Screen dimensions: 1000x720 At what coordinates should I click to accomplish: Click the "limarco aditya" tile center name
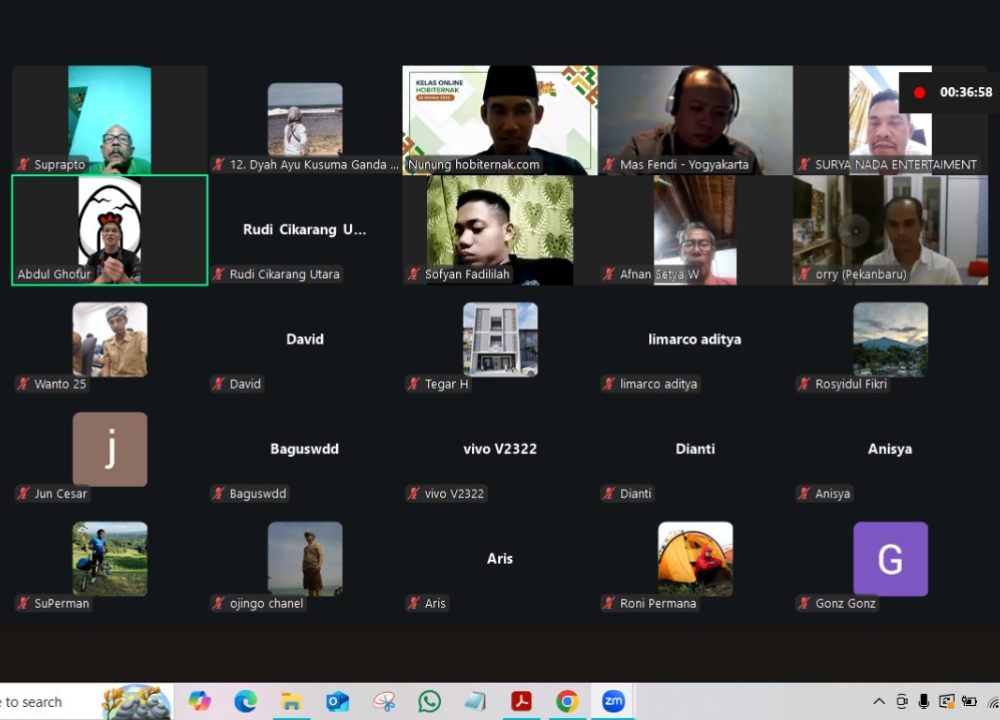pyautogui.click(x=695, y=339)
